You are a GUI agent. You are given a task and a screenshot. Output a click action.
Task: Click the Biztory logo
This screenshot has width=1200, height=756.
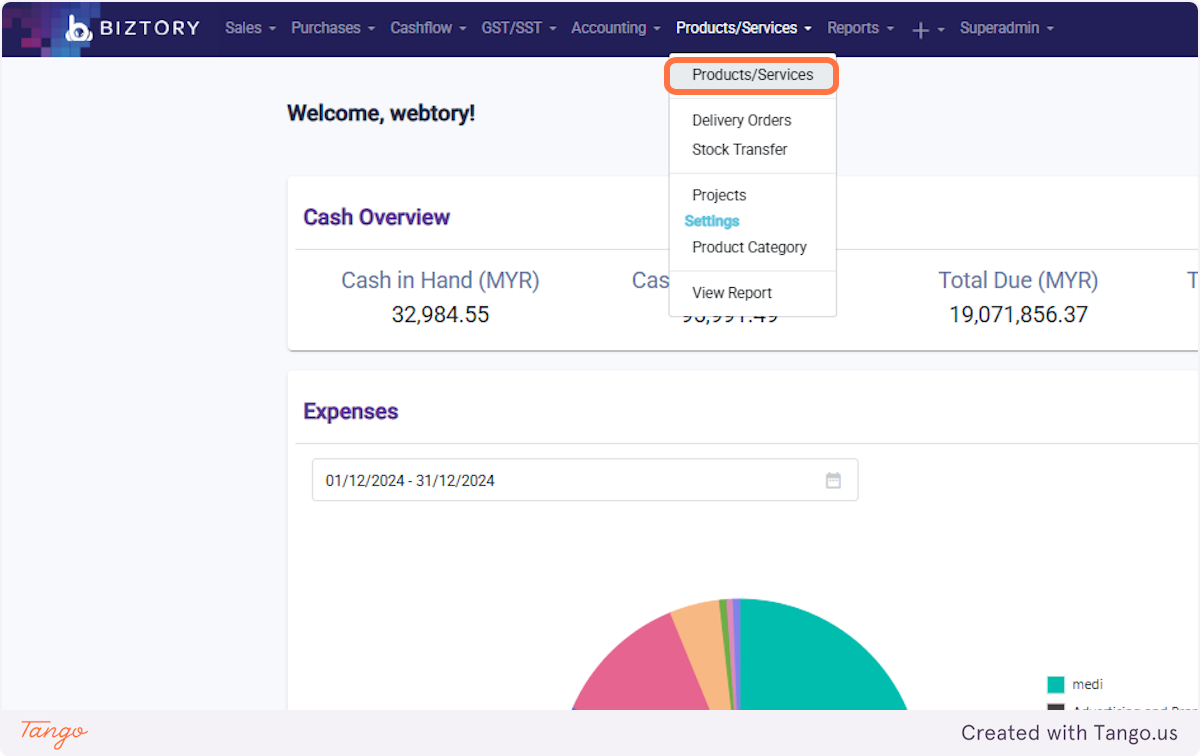point(133,28)
